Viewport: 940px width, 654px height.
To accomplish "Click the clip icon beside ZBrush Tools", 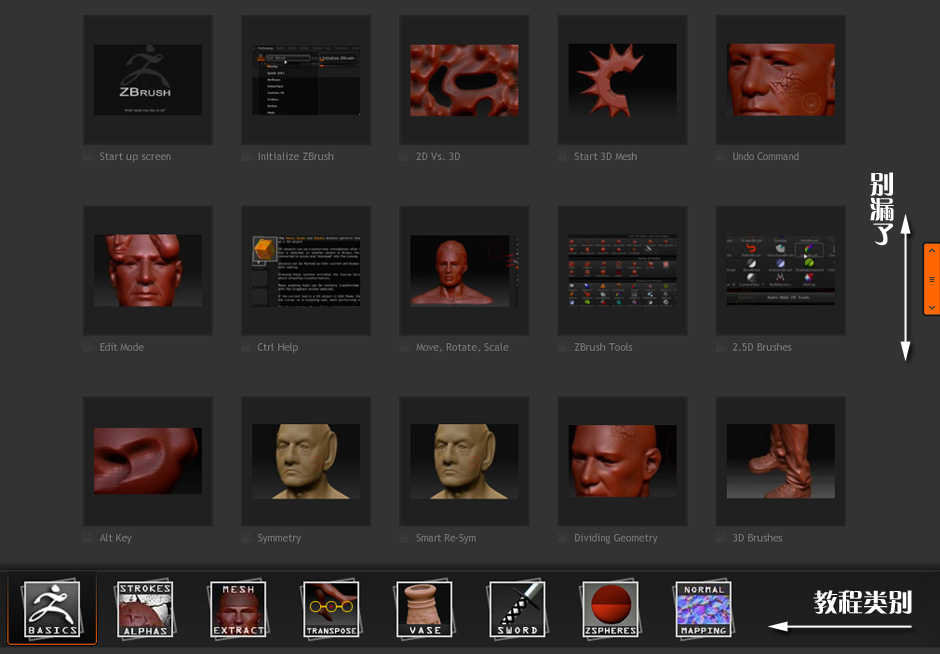I will 563,347.
